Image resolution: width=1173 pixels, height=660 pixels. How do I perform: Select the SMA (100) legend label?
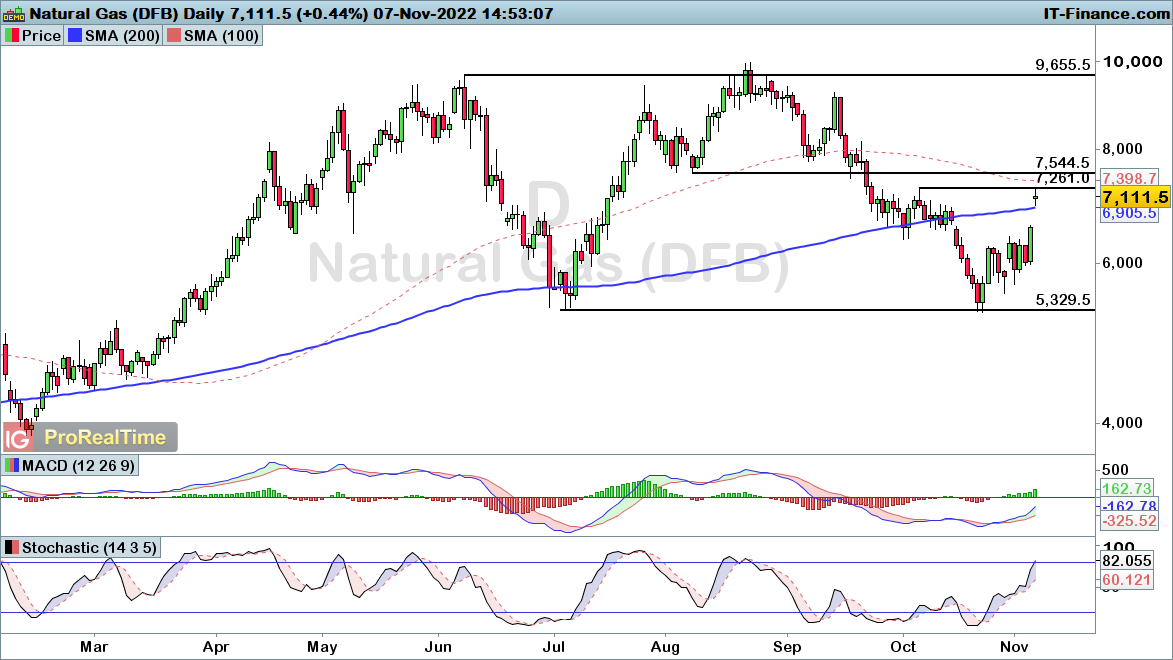click(221, 36)
